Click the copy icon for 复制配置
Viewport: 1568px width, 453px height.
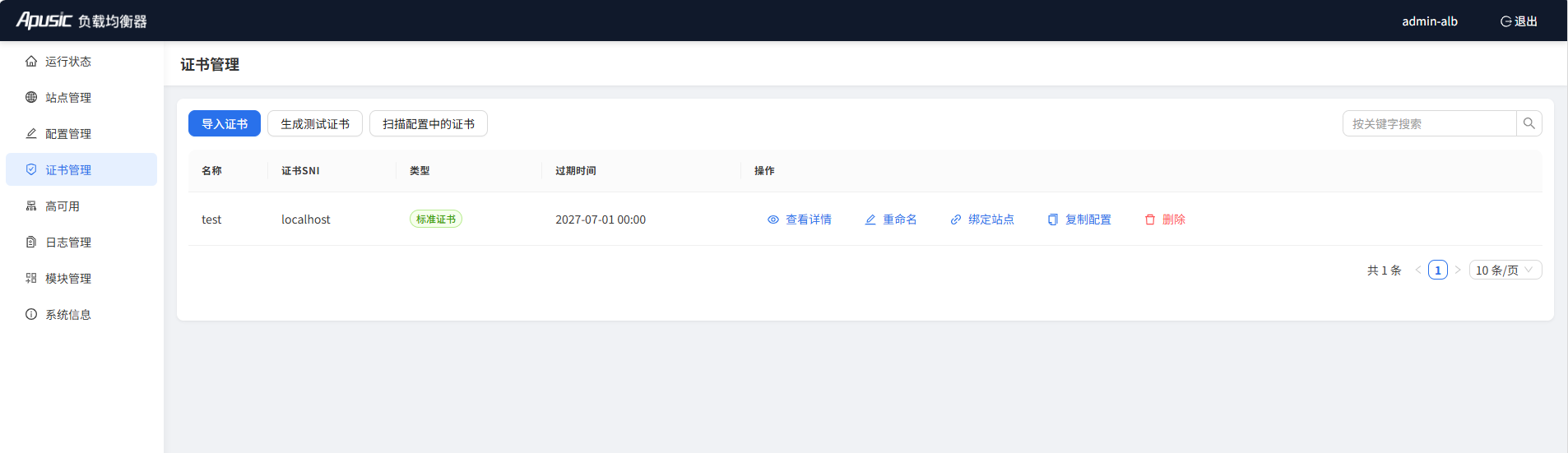coord(1053,220)
